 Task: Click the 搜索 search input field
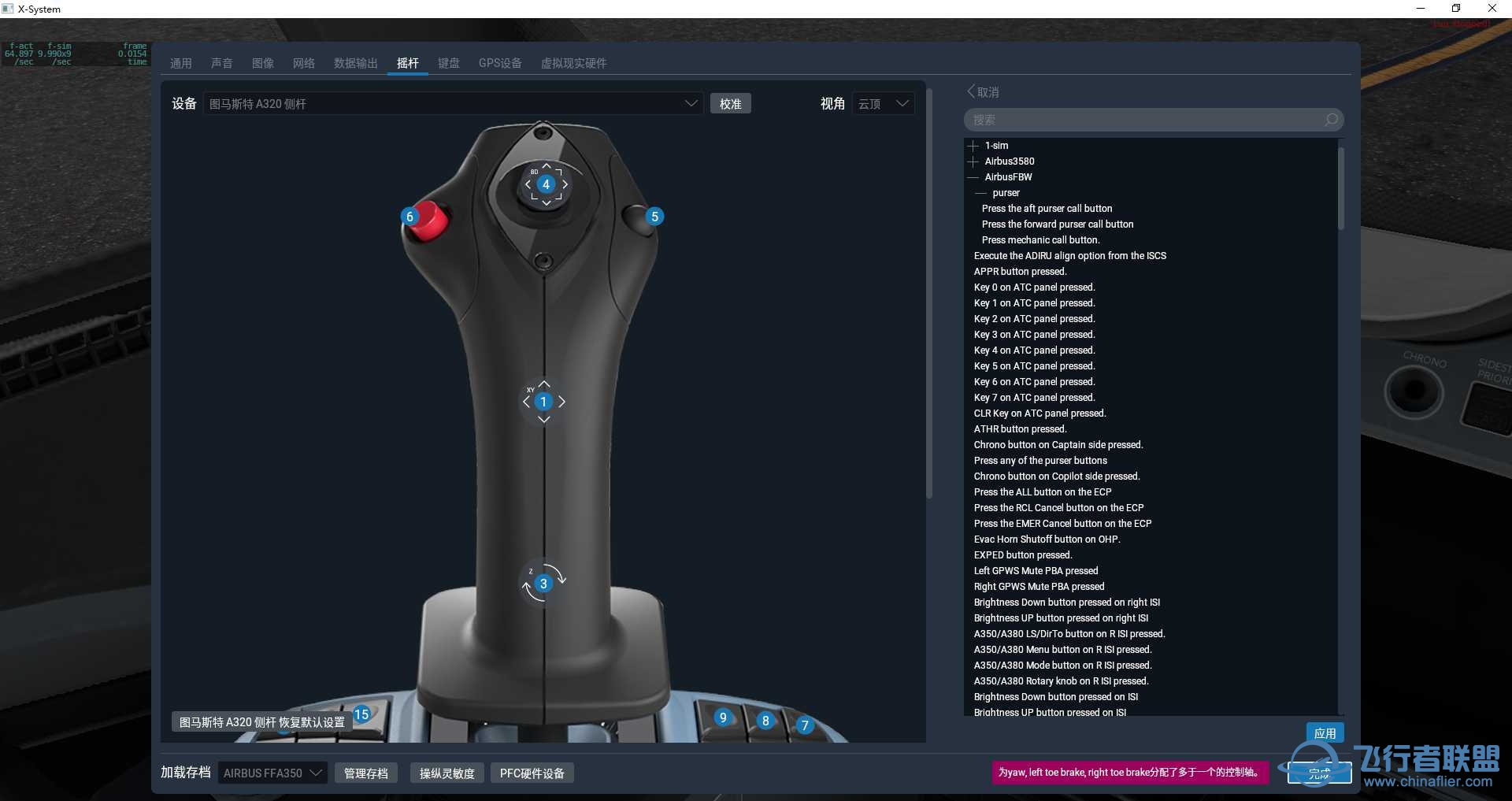1154,120
